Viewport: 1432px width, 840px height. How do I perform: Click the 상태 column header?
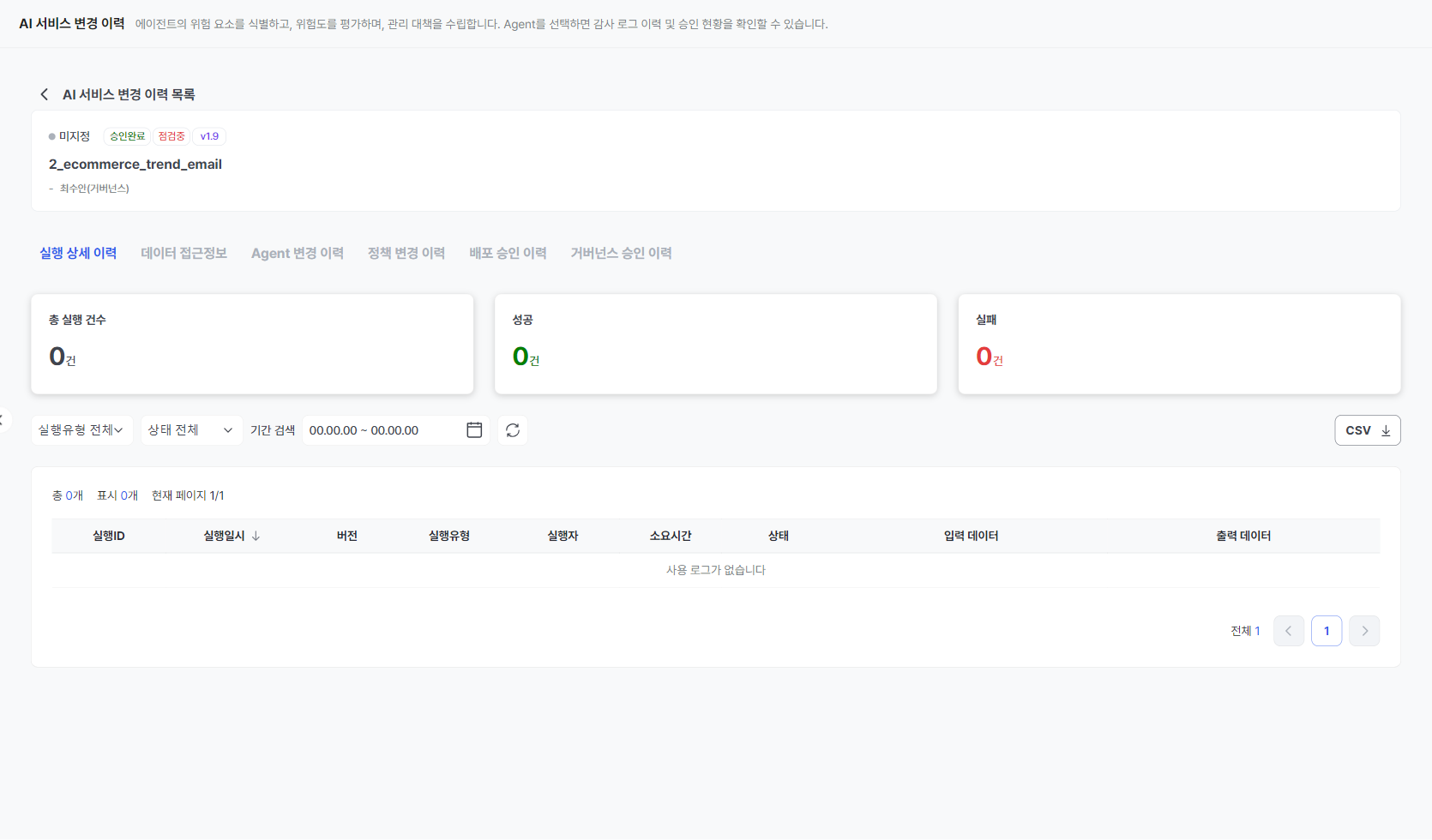pos(779,536)
